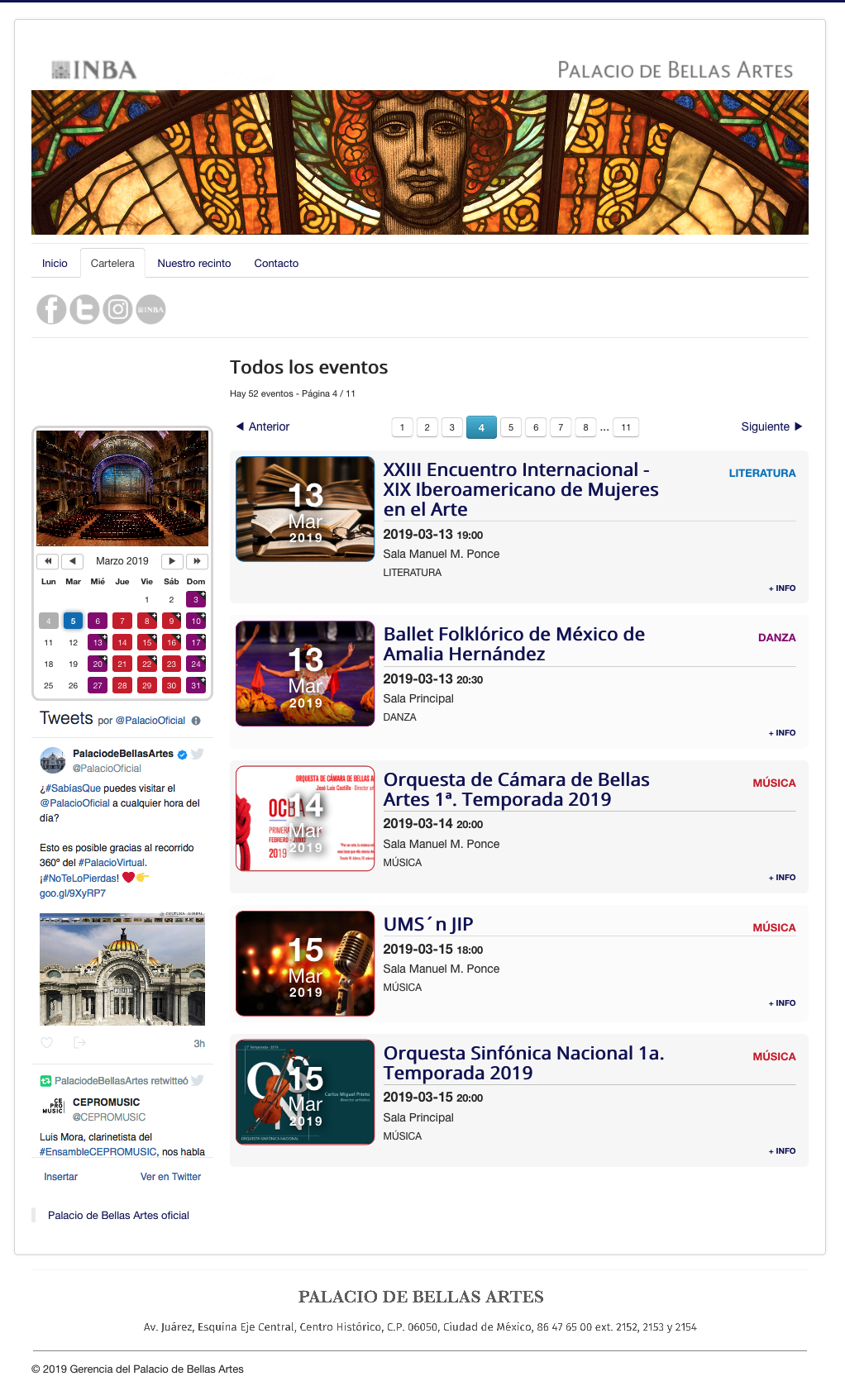The width and height of the screenshot is (845, 1400).
Task: Click the DANZA category label
Action: click(x=777, y=638)
